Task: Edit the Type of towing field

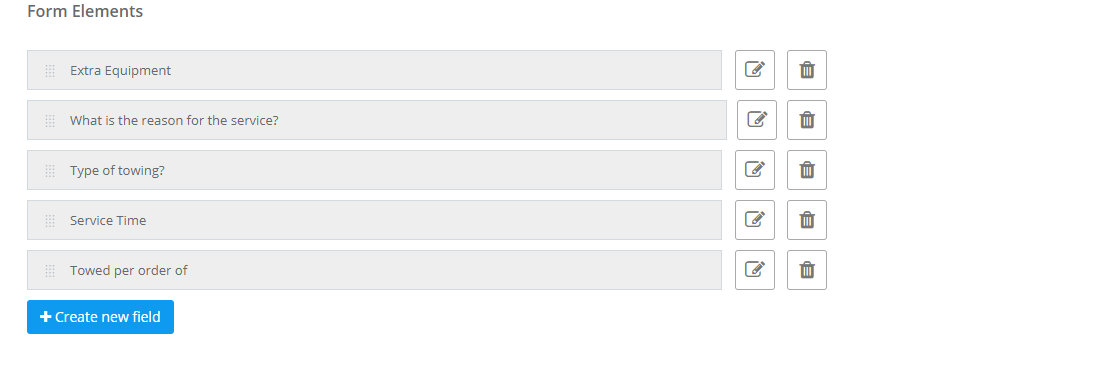Action: click(x=755, y=170)
